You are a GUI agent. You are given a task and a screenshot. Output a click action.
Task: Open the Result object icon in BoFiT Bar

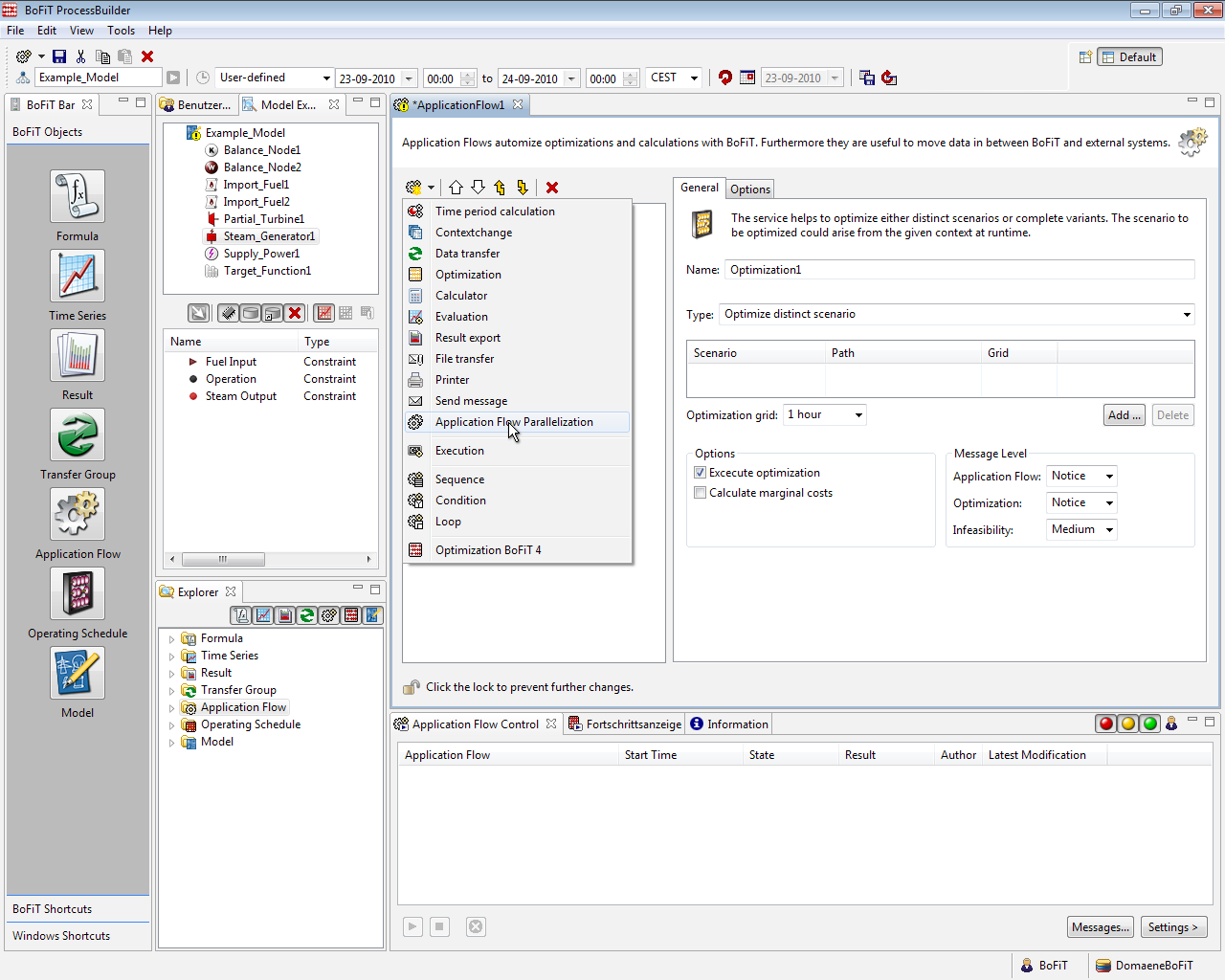pyautogui.click(x=78, y=355)
